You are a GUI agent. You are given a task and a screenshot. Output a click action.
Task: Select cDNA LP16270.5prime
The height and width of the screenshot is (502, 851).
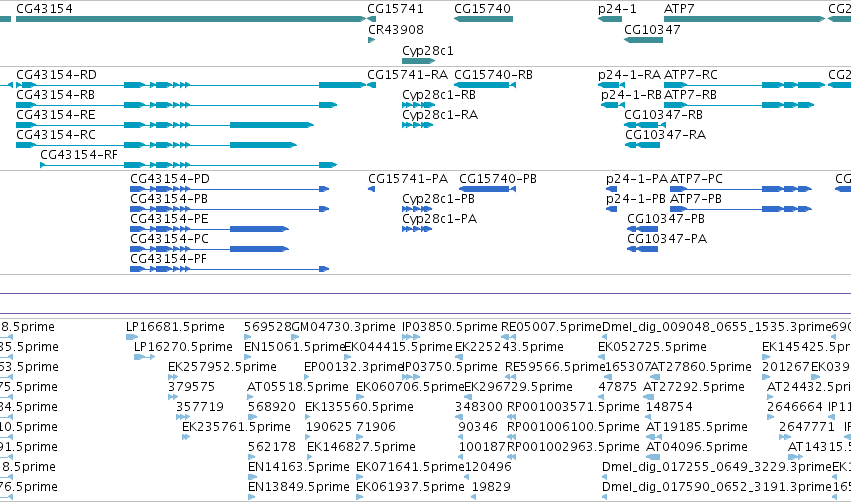click(x=144, y=357)
